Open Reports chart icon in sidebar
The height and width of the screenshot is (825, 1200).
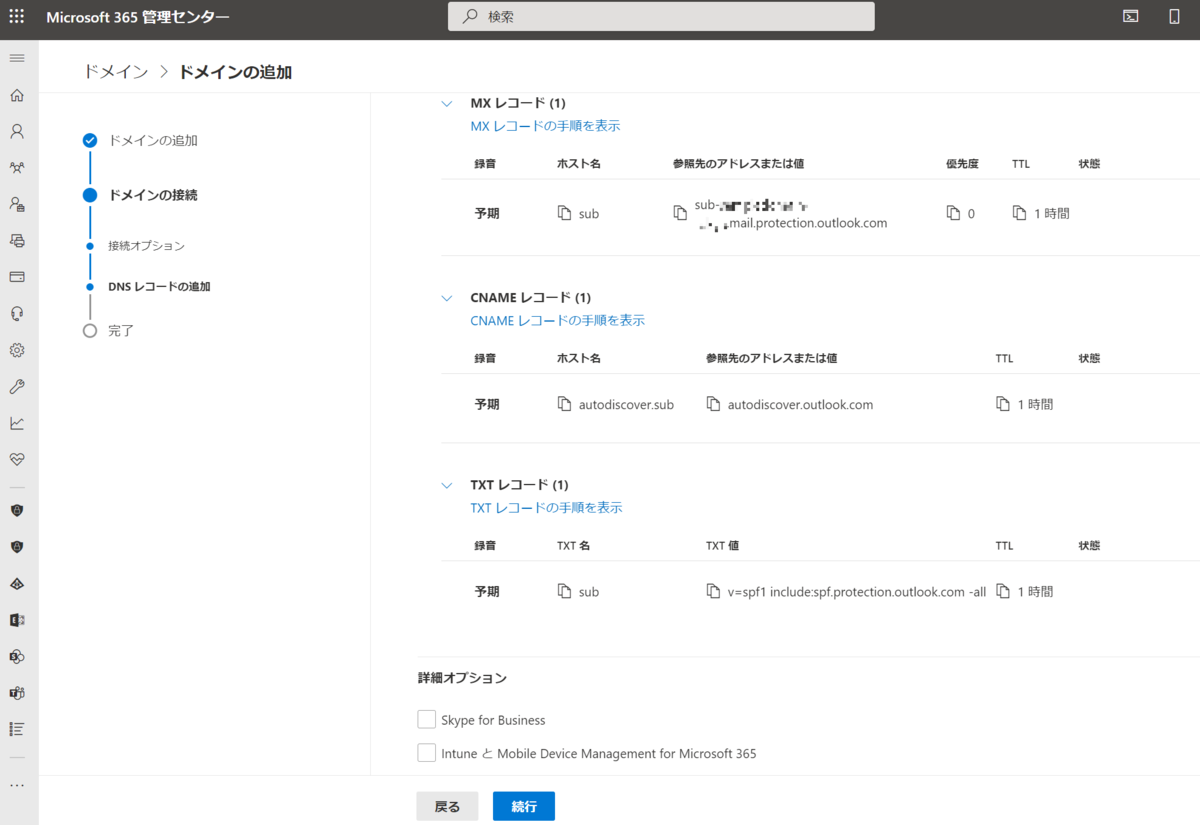[17, 423]
